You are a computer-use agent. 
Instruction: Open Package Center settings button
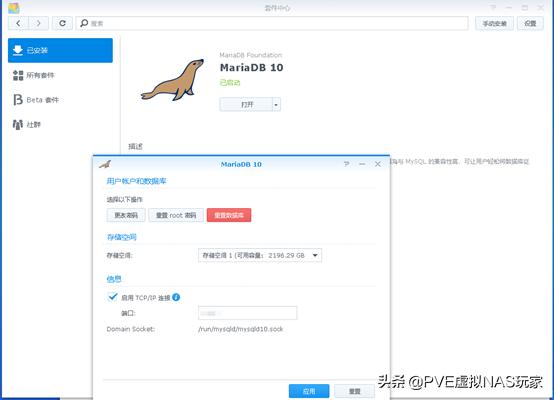530,23
